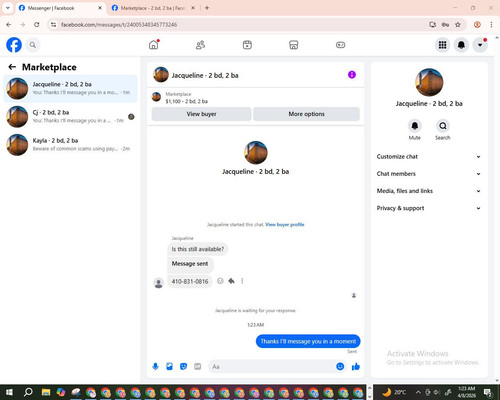Open the taskbar clock showing 1:23 AM
This screenshot has width=500, height=400.
(466, 392)
